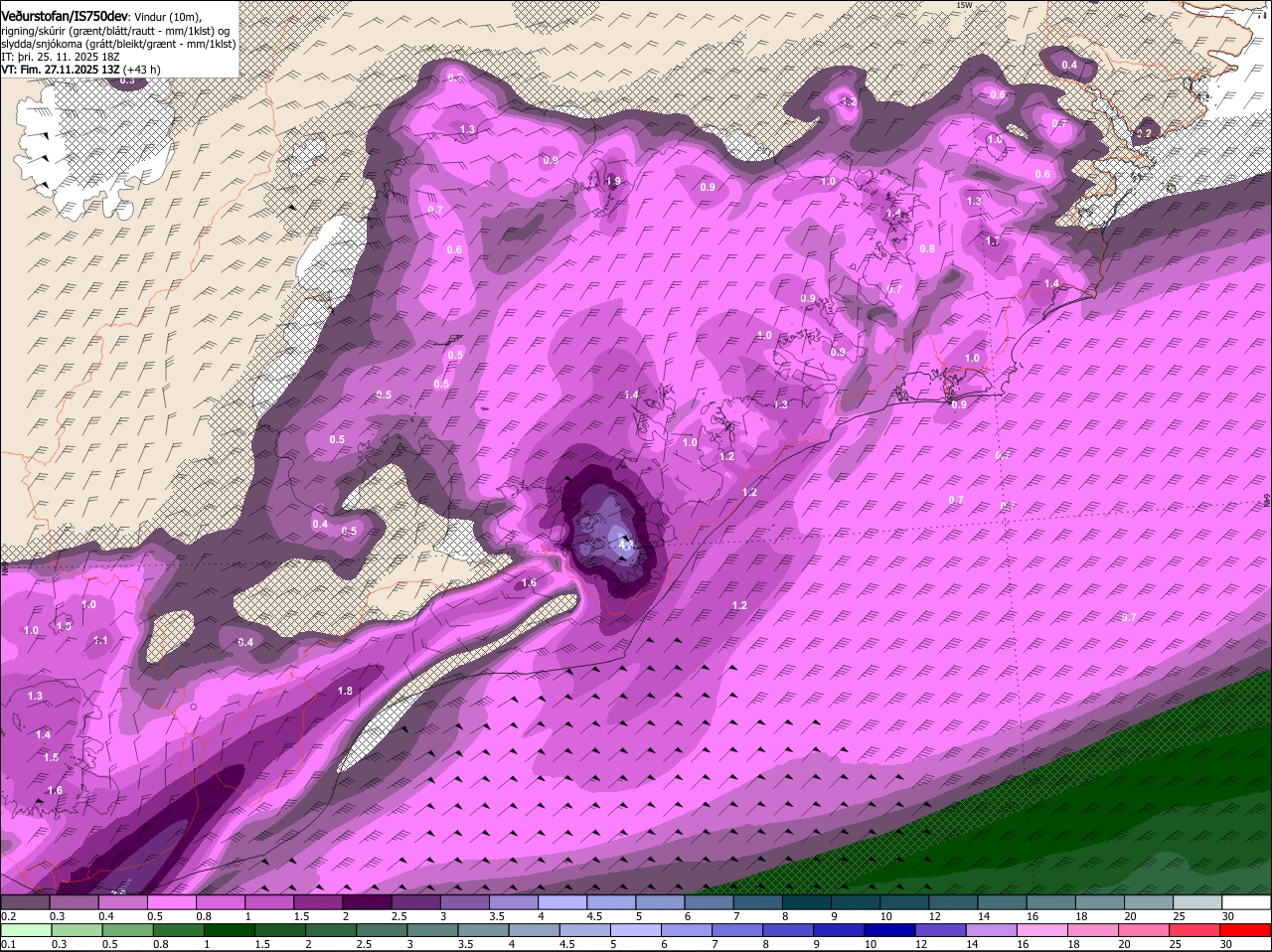The image size is (1272, 952).
Task: Click the 1.9 precipitation value on the map
Action: pos(613,181)
